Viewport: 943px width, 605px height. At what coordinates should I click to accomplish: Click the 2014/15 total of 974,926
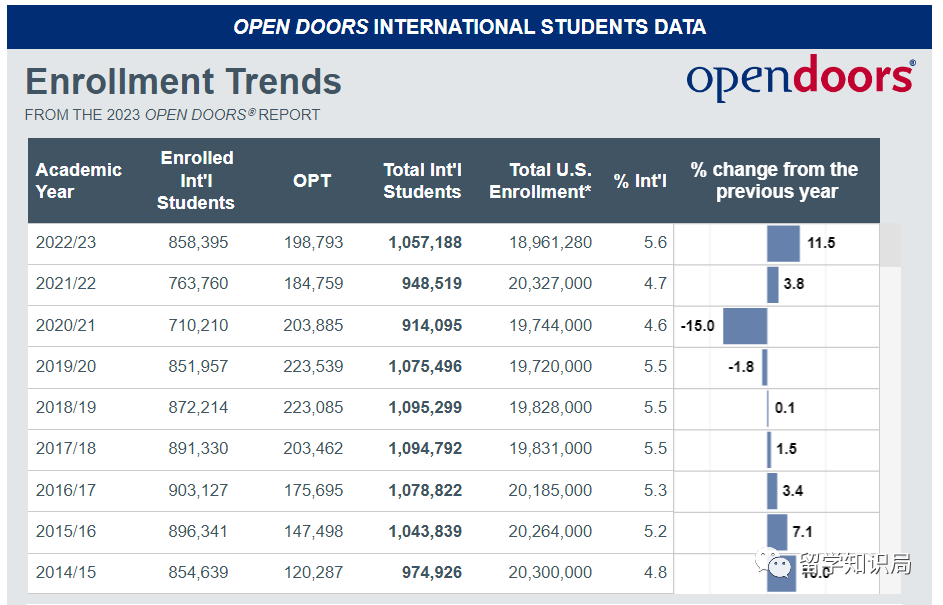click(432, 573)
